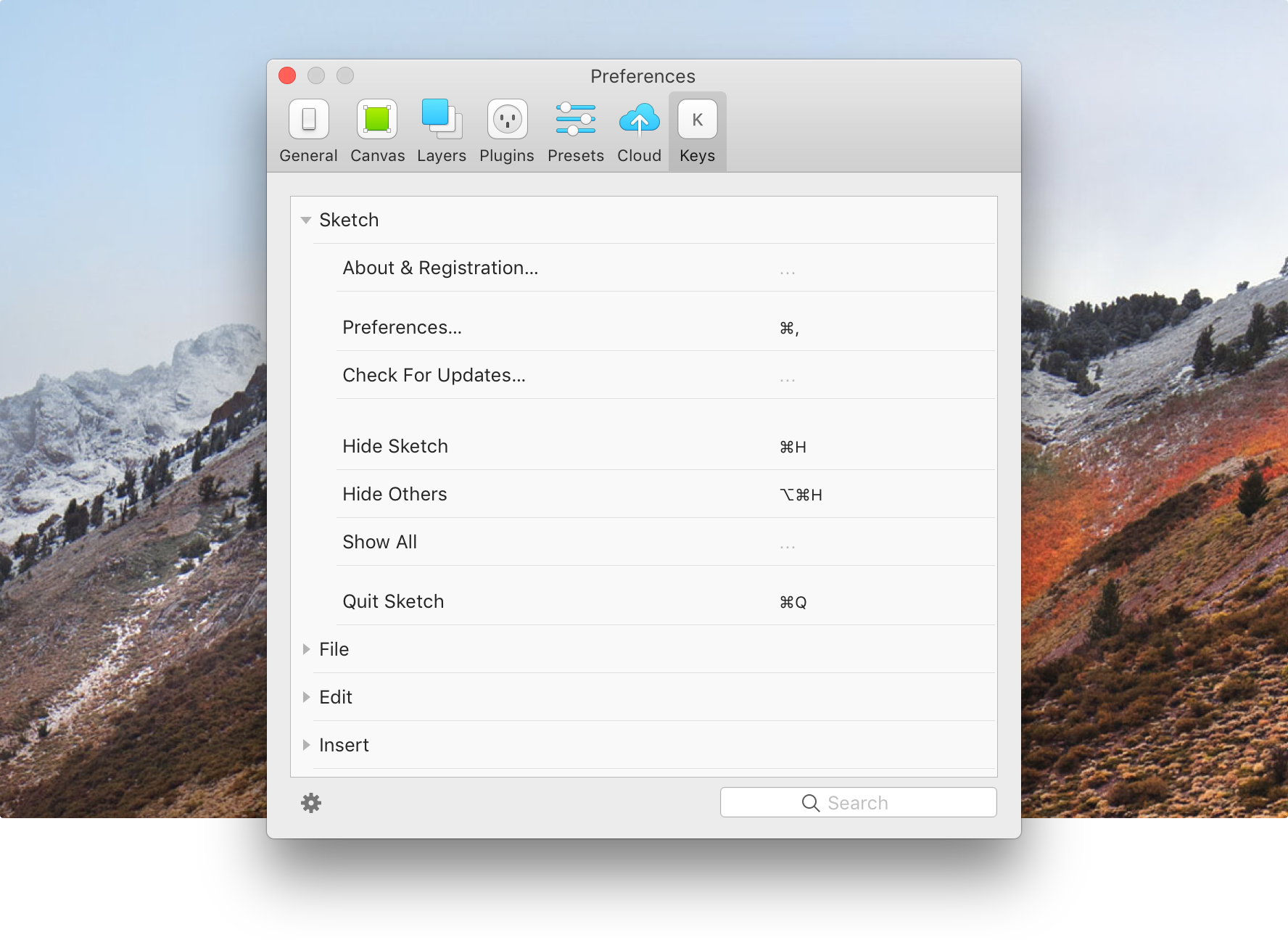1288x940 pixels.
Task: Expand the File shortcuts group
Action: click(x=306, y=649)
